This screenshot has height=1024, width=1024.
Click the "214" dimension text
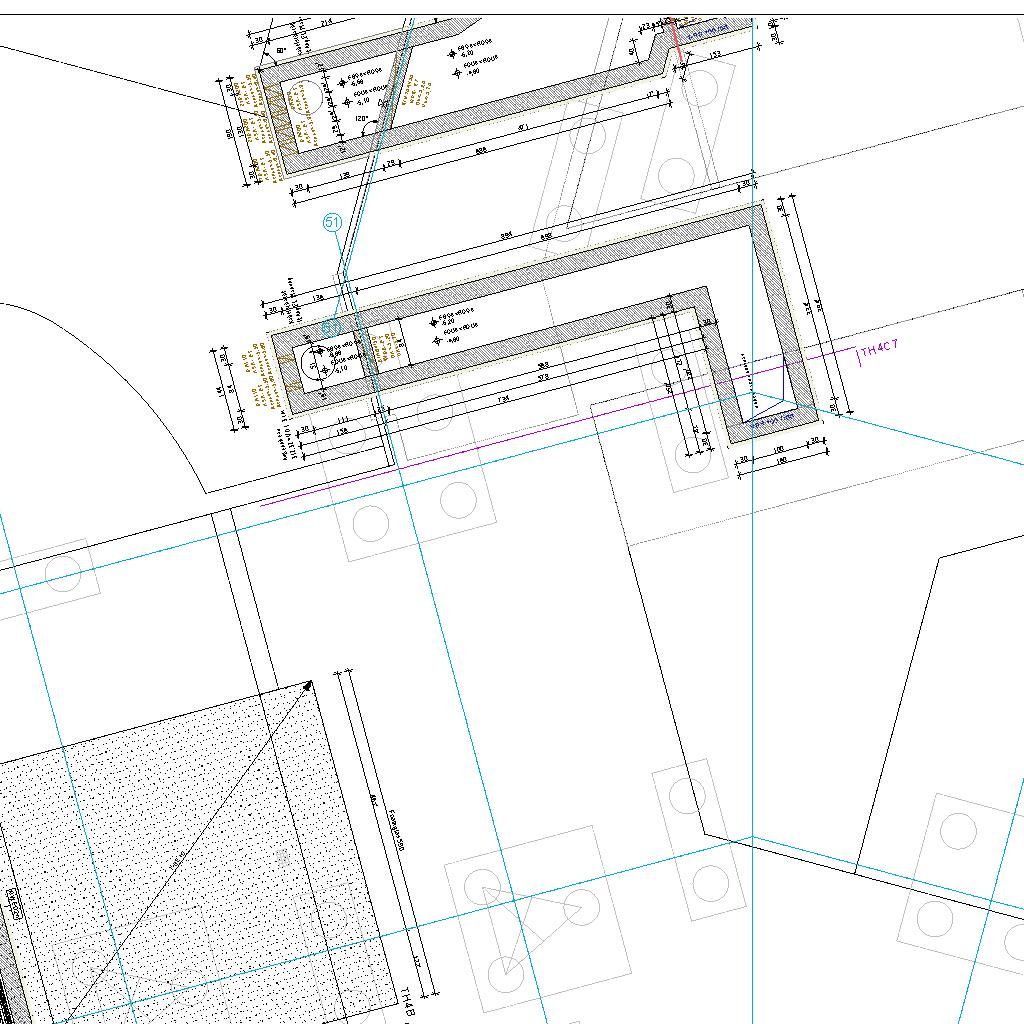tap(327, 22)
